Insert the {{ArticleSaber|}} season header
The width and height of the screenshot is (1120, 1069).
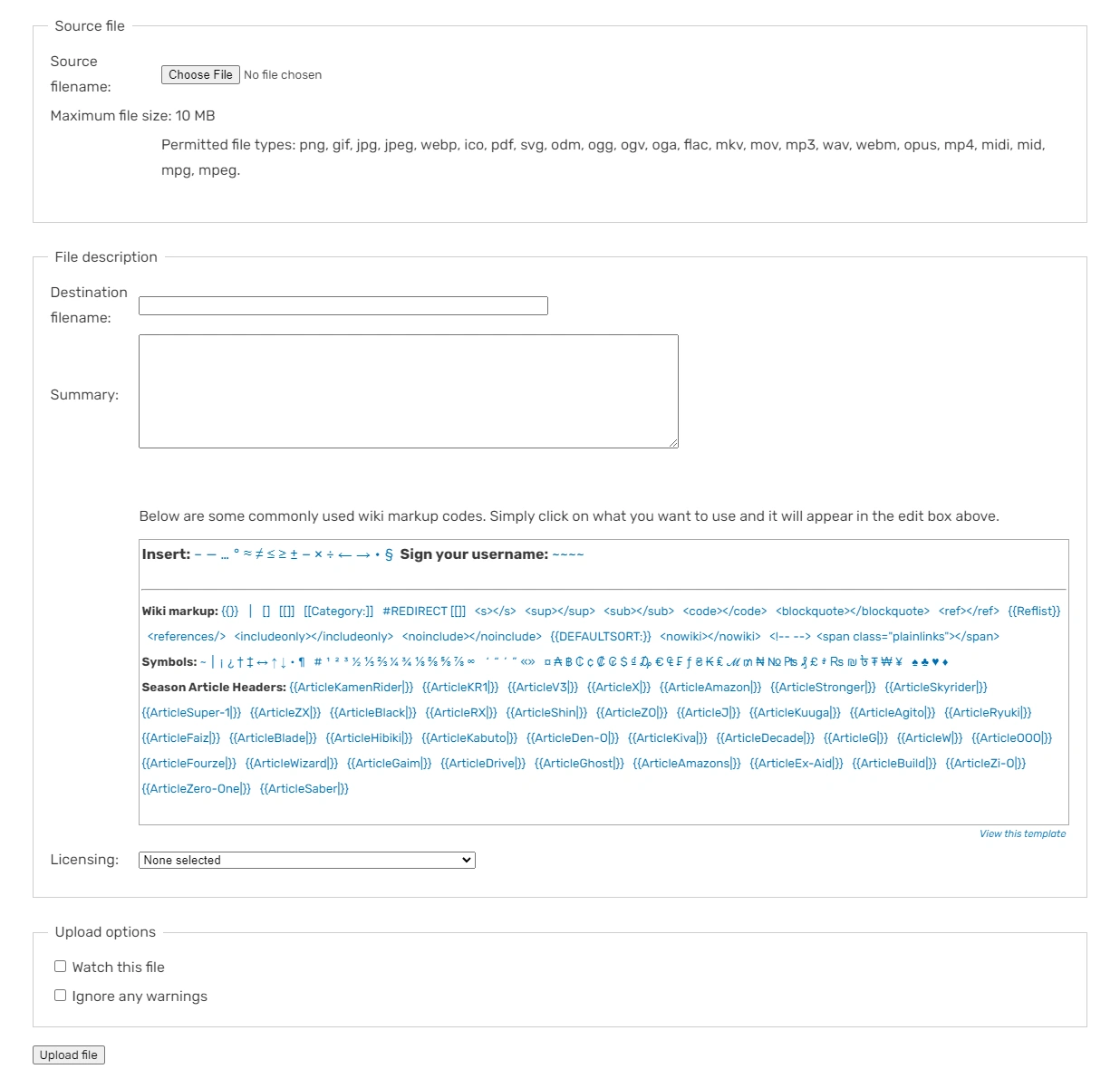tap(304, 789)
